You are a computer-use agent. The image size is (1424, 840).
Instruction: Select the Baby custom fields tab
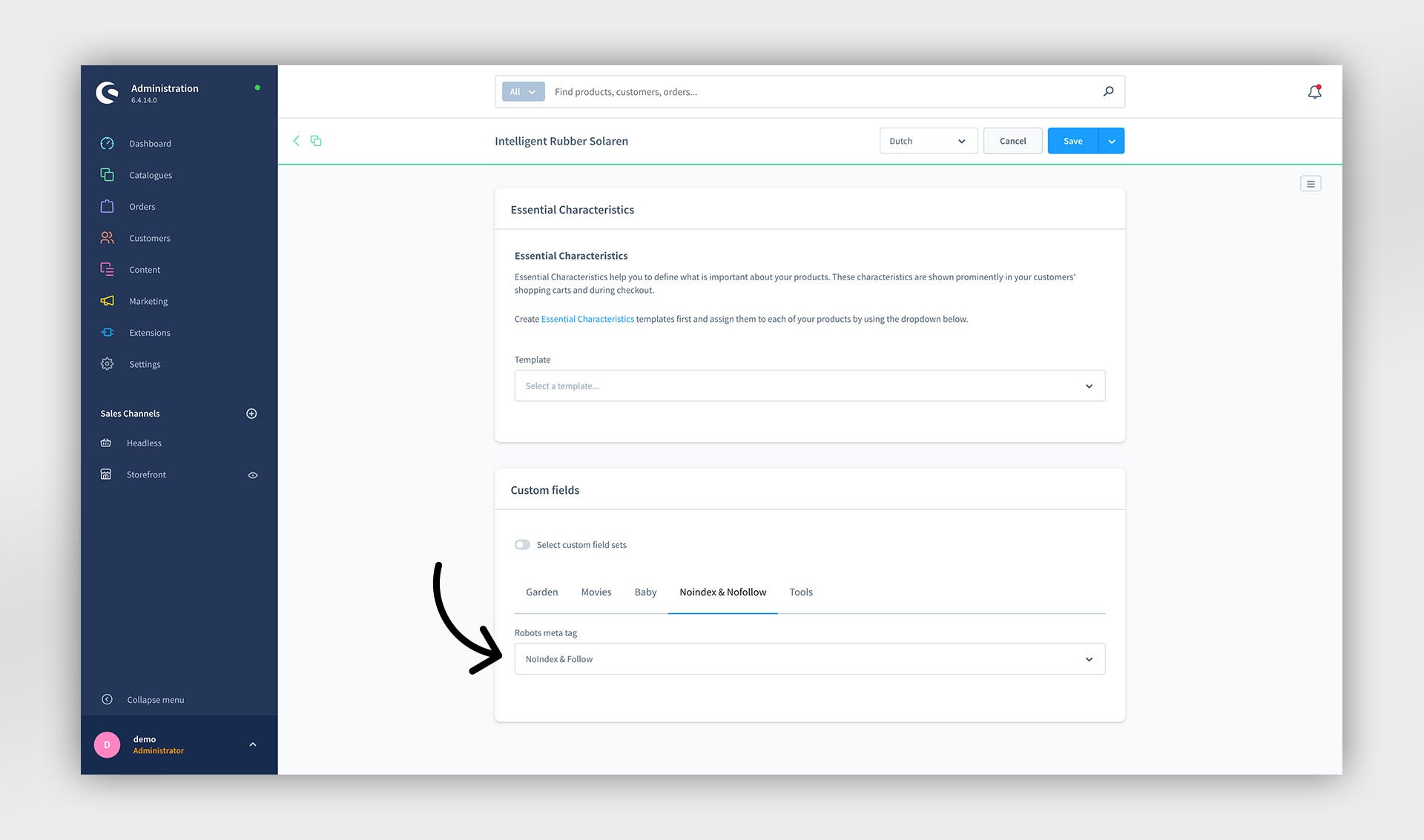(x=645, y=591)
